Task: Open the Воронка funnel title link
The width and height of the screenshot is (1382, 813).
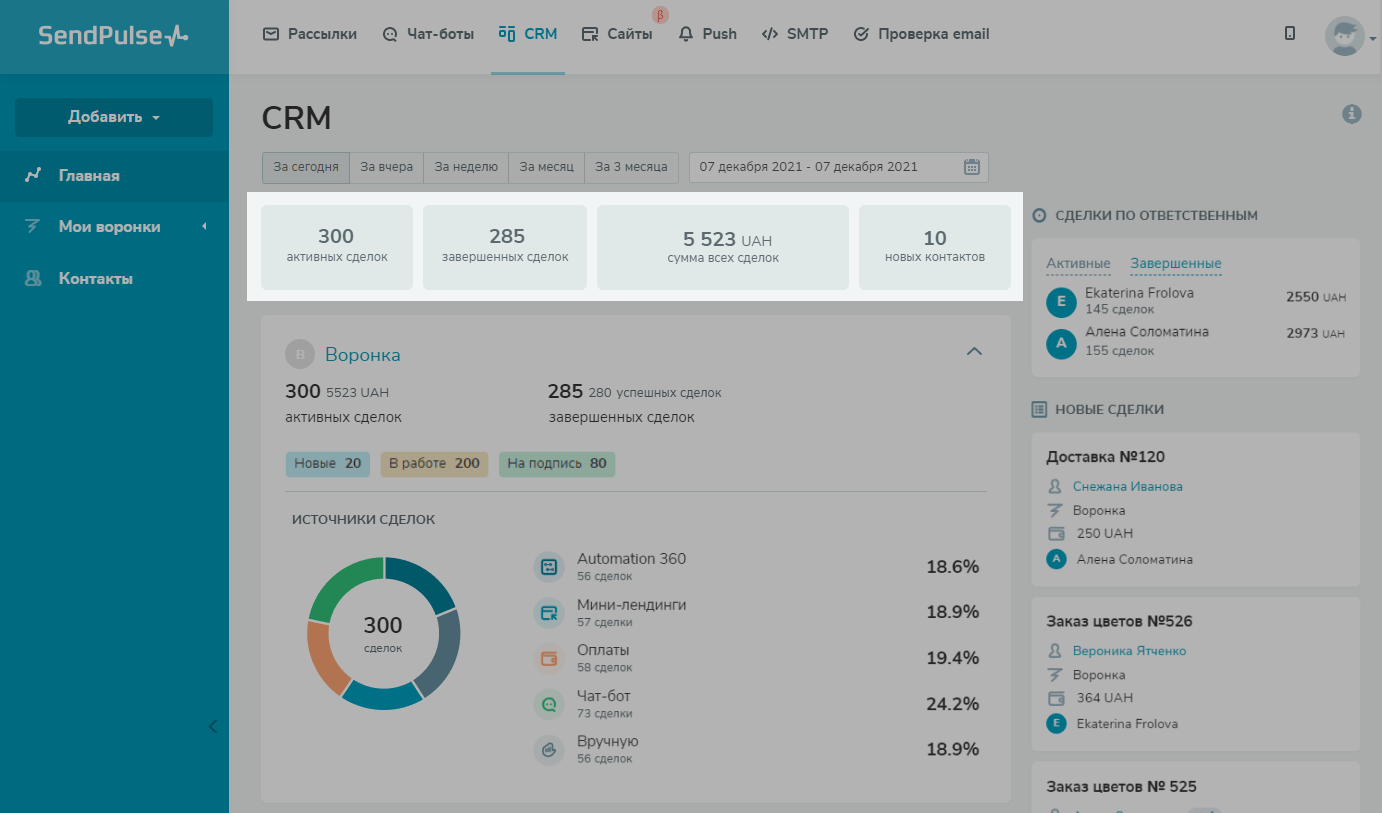Action: (x=362, y=354)
